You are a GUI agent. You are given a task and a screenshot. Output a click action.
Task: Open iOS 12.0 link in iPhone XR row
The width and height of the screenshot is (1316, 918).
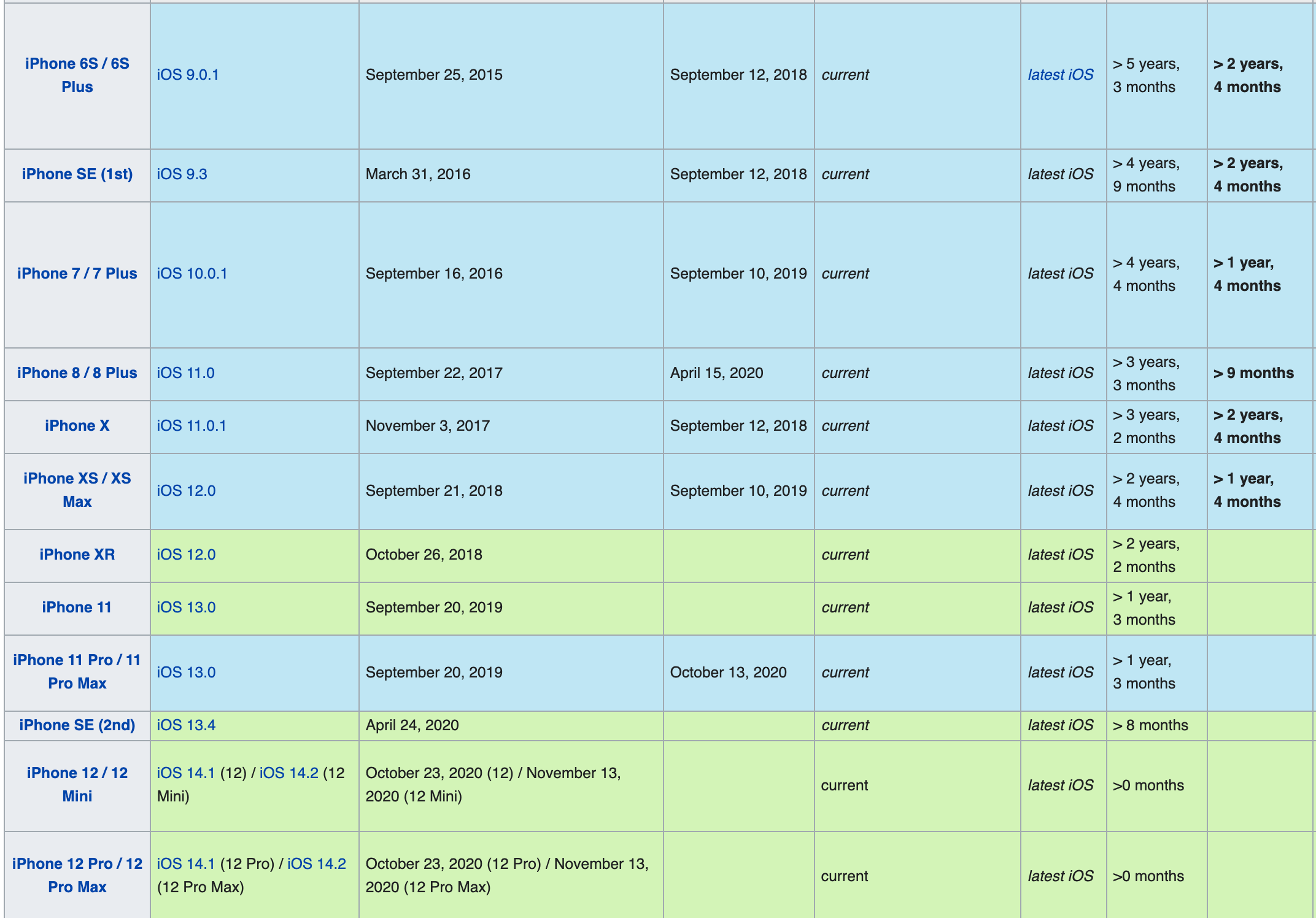click(186, 555)
